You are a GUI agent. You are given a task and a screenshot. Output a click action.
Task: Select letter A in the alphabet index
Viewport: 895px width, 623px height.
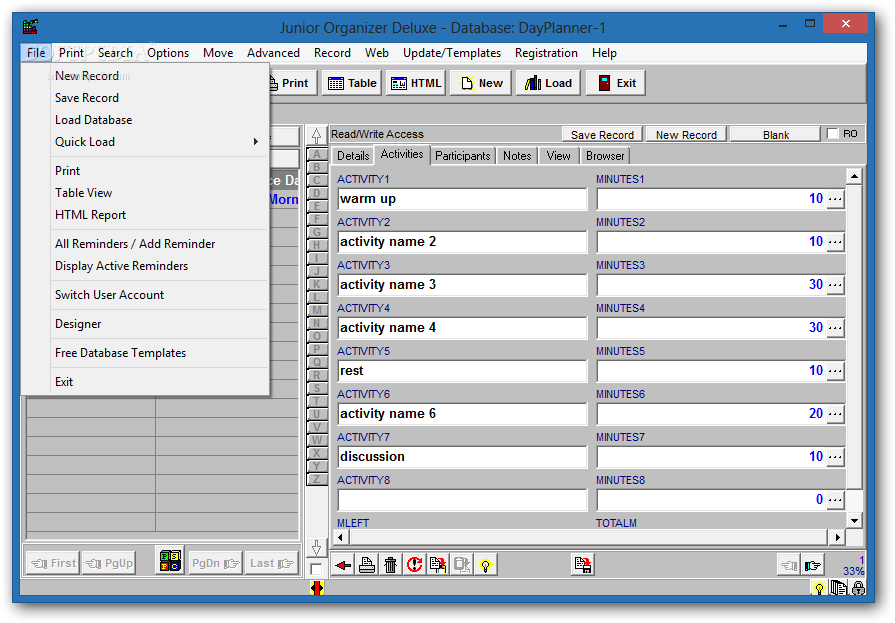(x=317, y=154)
